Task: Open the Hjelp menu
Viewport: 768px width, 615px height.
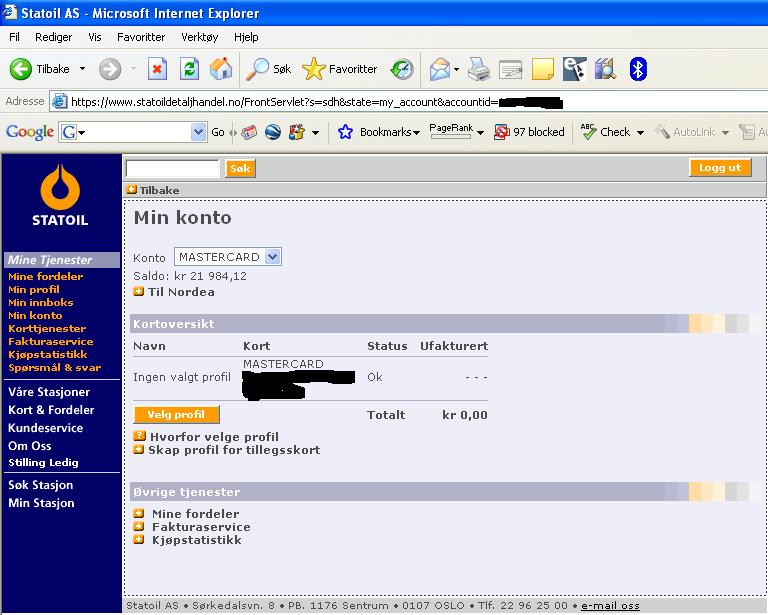Action: click(x=246, y=37)
